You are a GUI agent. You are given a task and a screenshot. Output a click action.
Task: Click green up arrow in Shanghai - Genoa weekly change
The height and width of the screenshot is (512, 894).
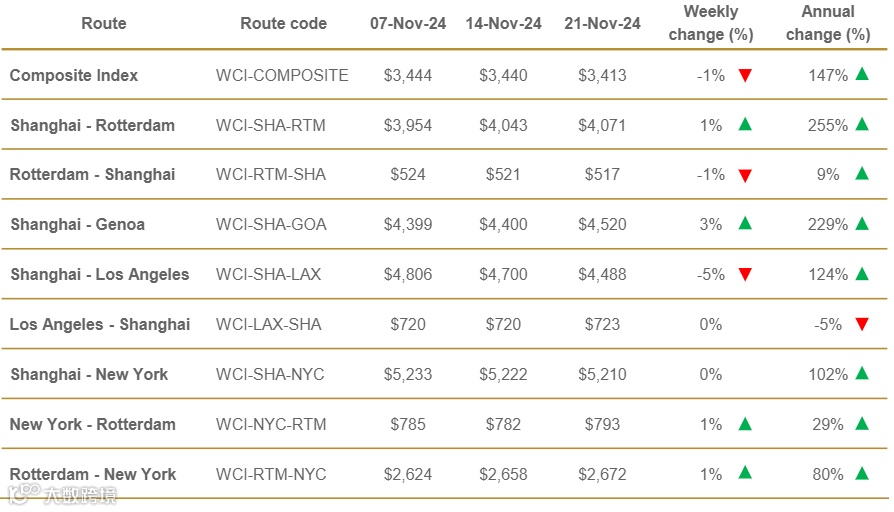(744, 224)
